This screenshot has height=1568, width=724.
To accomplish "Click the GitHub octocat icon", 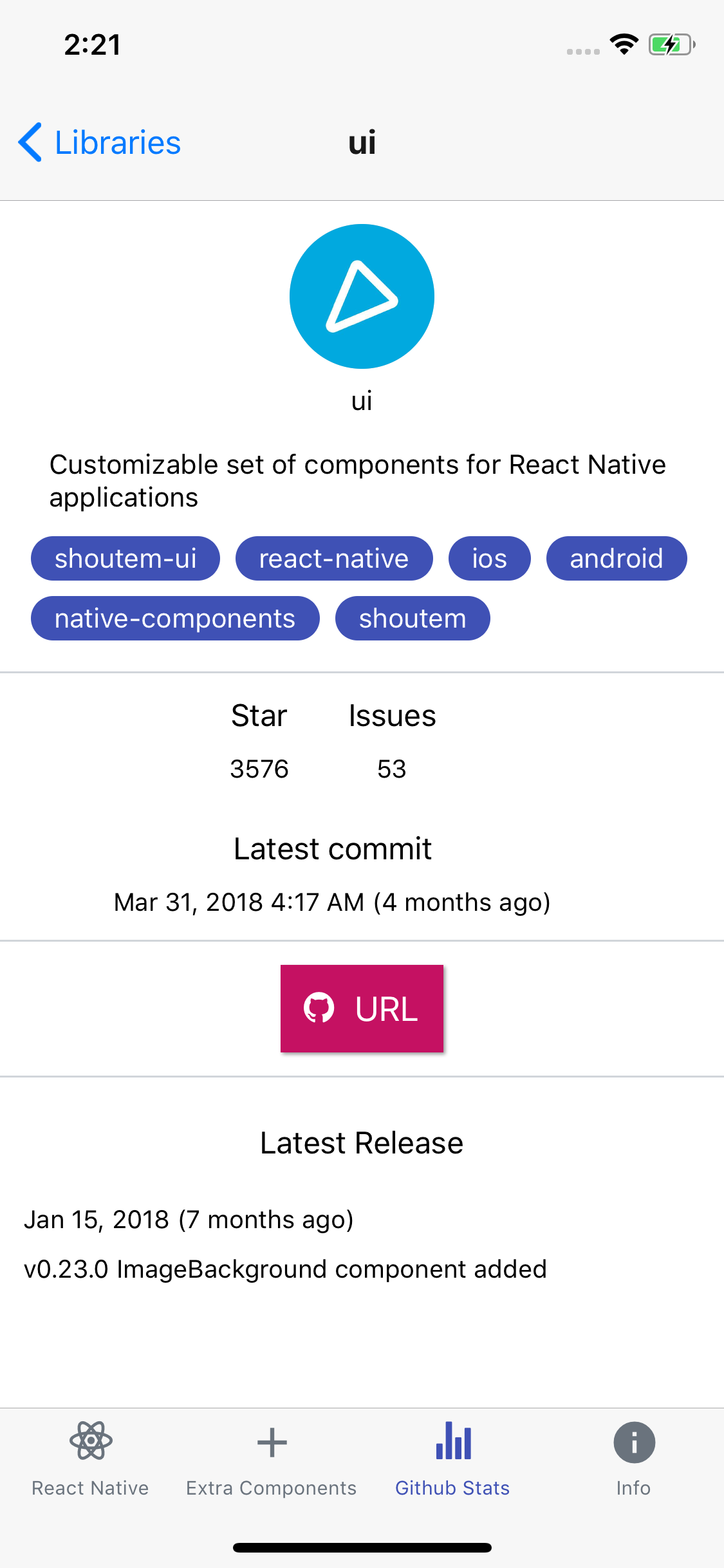I will pyautogui.click(x=319, y=1008).
